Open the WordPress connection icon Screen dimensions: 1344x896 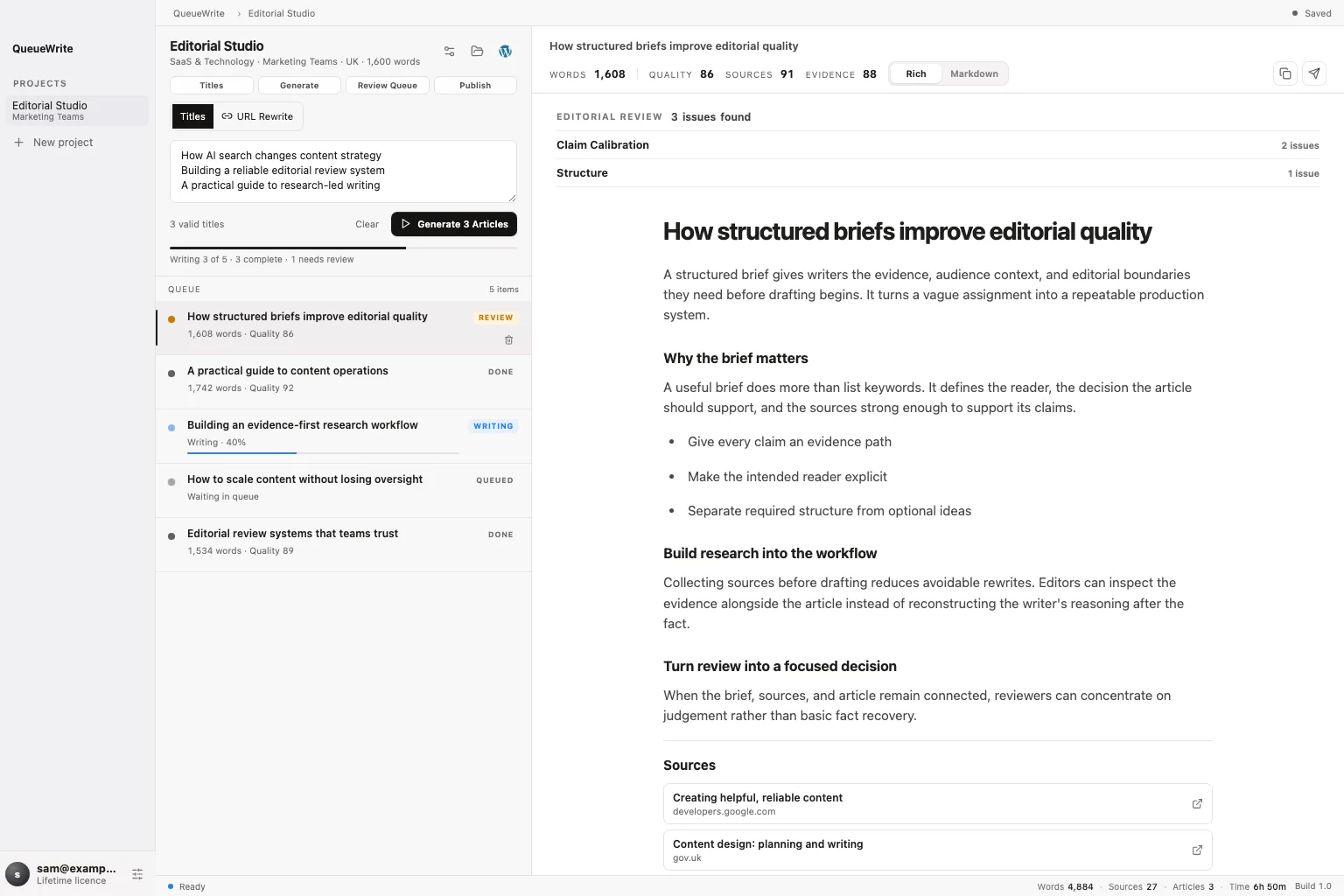505,52
